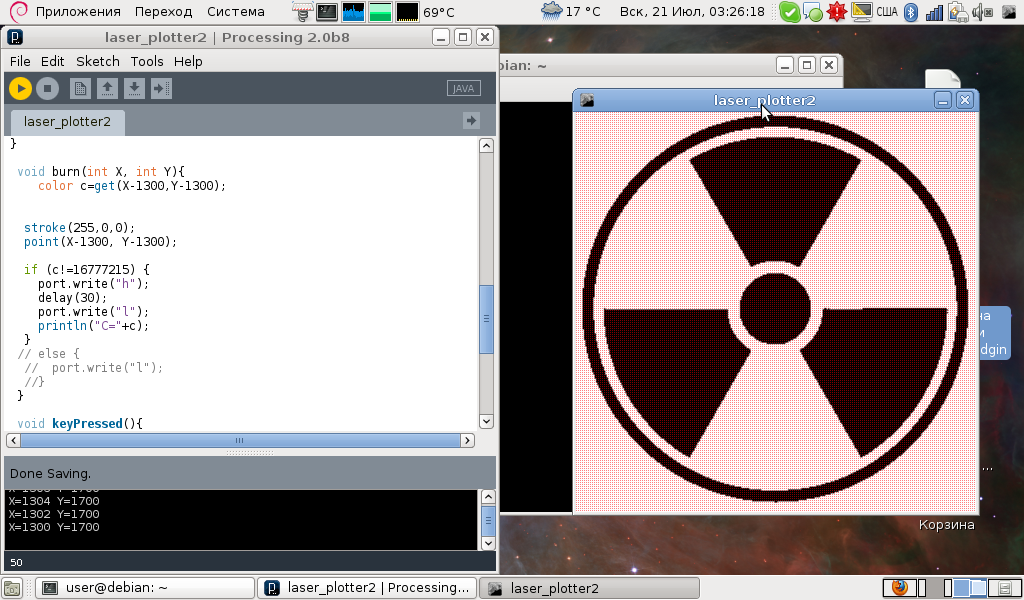
Task: Launch Firefox from the bottom panel
Action: click(x=899, y=587)
